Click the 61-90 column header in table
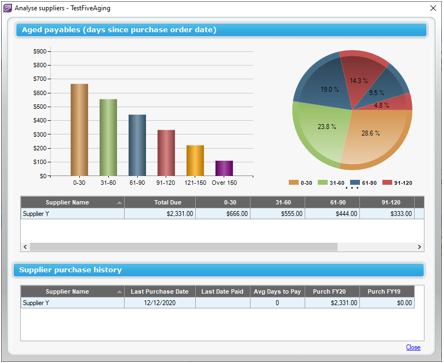Screen dimensions: 444x363 (332, 202)
